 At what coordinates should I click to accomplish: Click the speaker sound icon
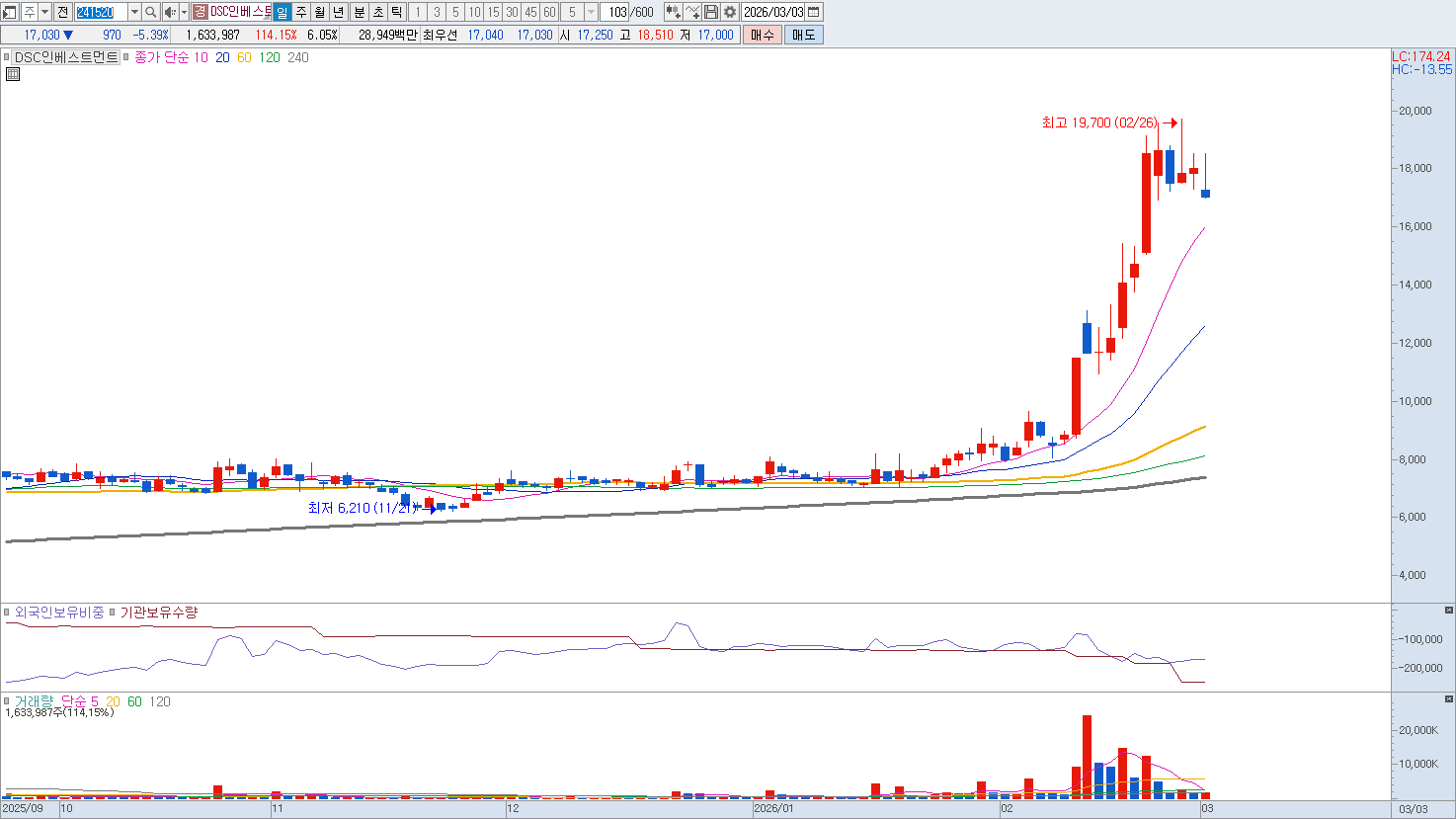click(x=170, y=12)
